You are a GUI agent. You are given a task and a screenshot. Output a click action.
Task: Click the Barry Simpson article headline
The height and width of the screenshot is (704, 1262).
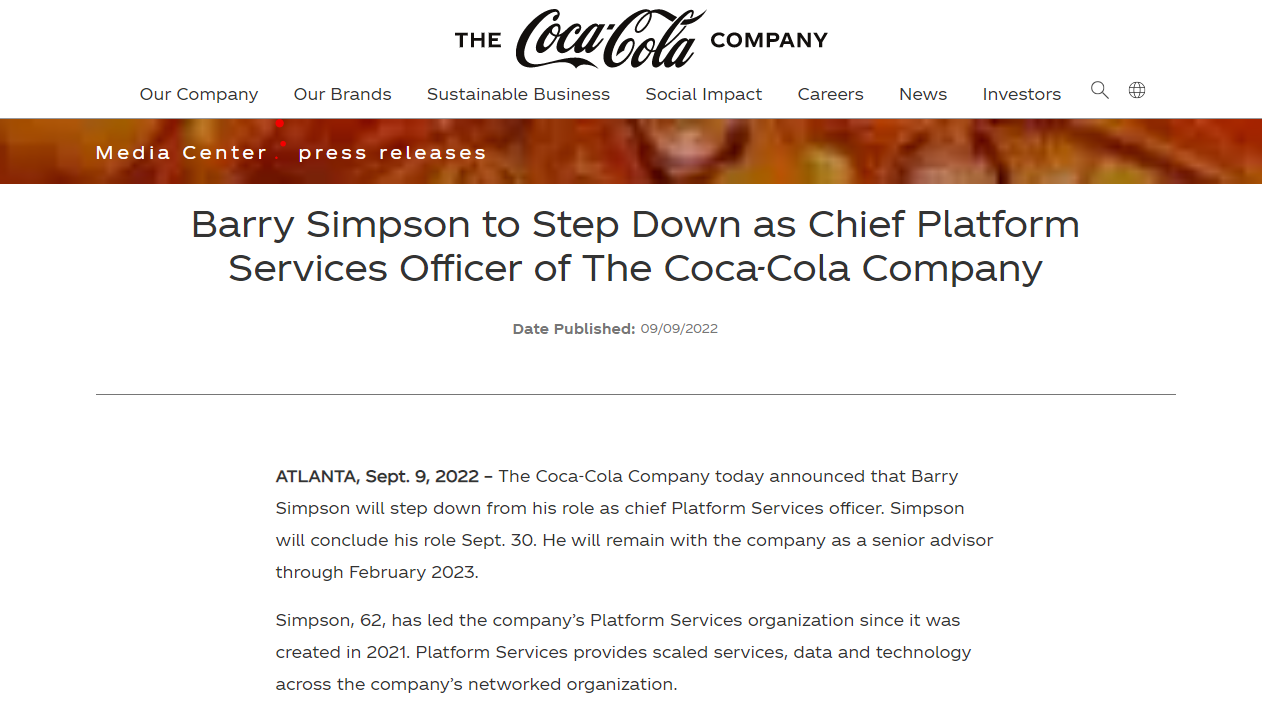pos(635,246)
